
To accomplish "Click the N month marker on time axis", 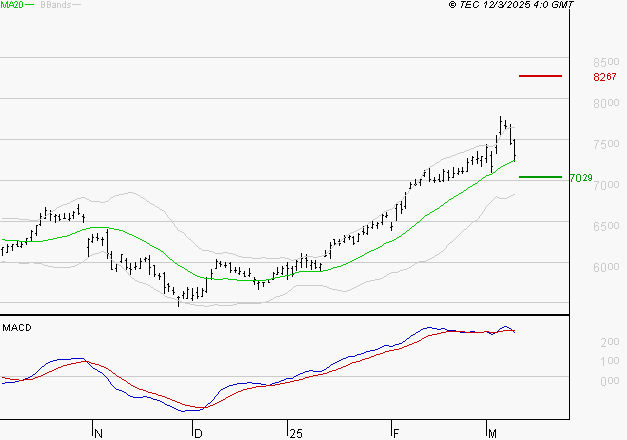I will point(98,433).
